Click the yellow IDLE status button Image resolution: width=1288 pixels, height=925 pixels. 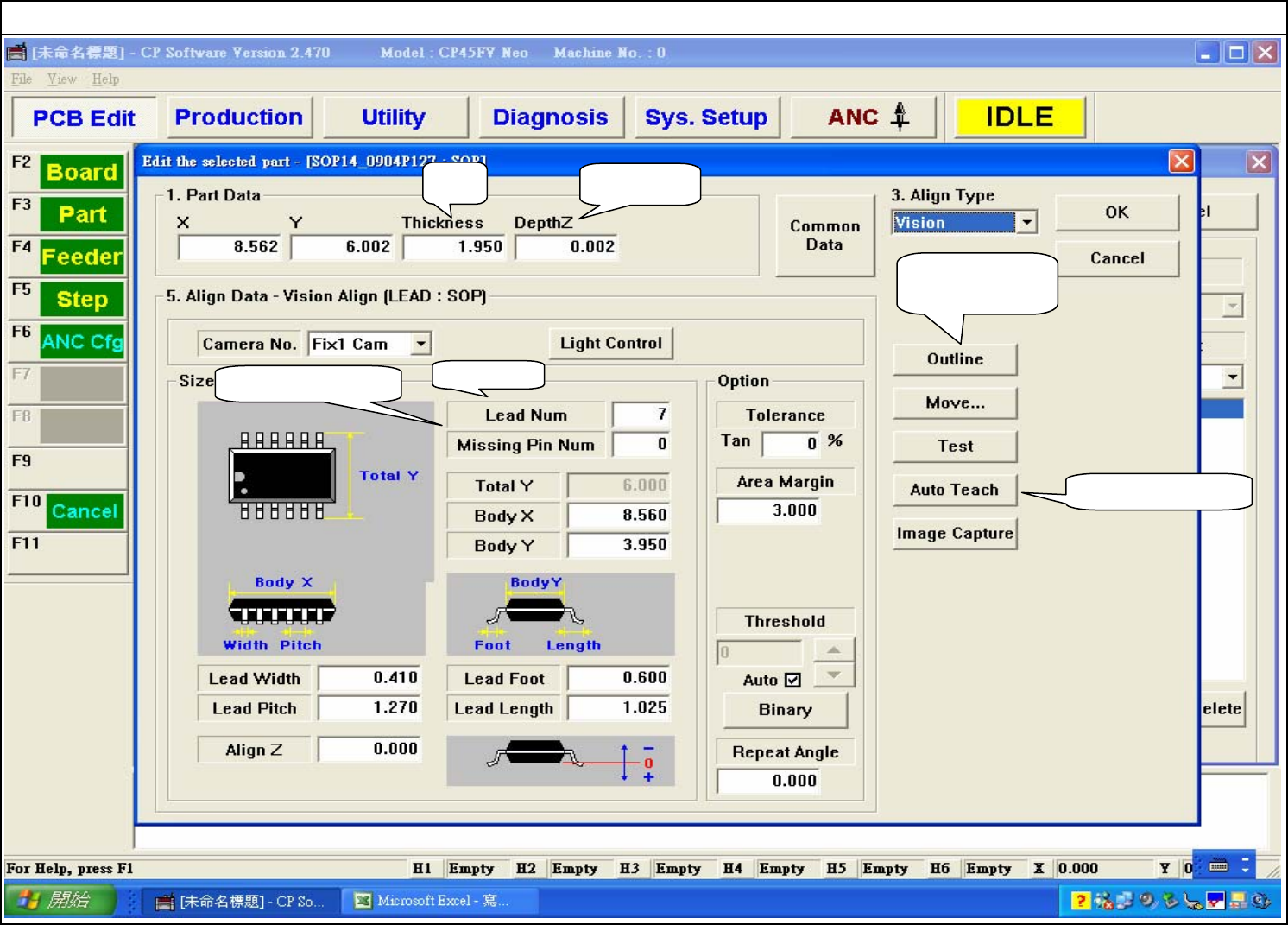[x=1020, y=117]
